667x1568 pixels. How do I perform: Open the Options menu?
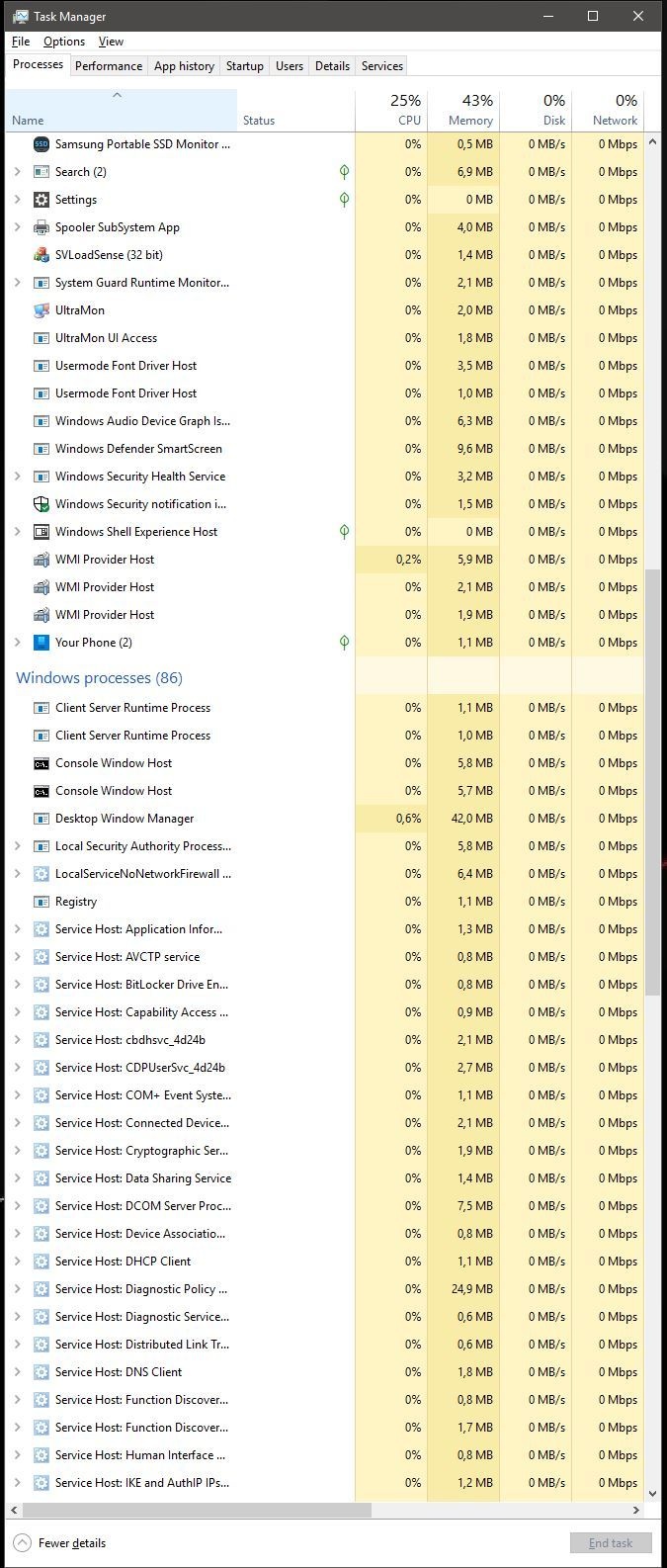(x=64, y=42)
